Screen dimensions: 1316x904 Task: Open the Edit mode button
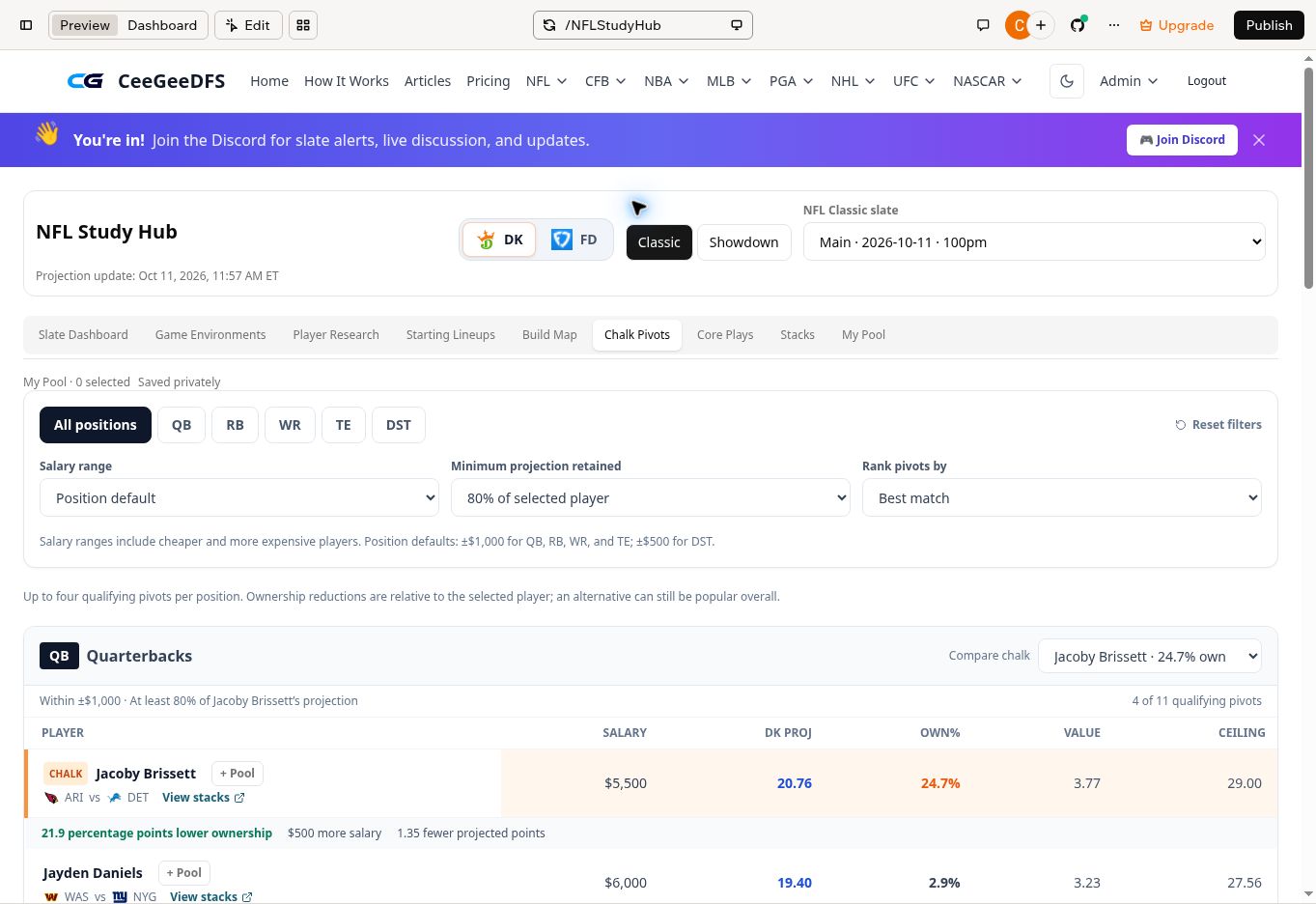[x=248, y=25]
